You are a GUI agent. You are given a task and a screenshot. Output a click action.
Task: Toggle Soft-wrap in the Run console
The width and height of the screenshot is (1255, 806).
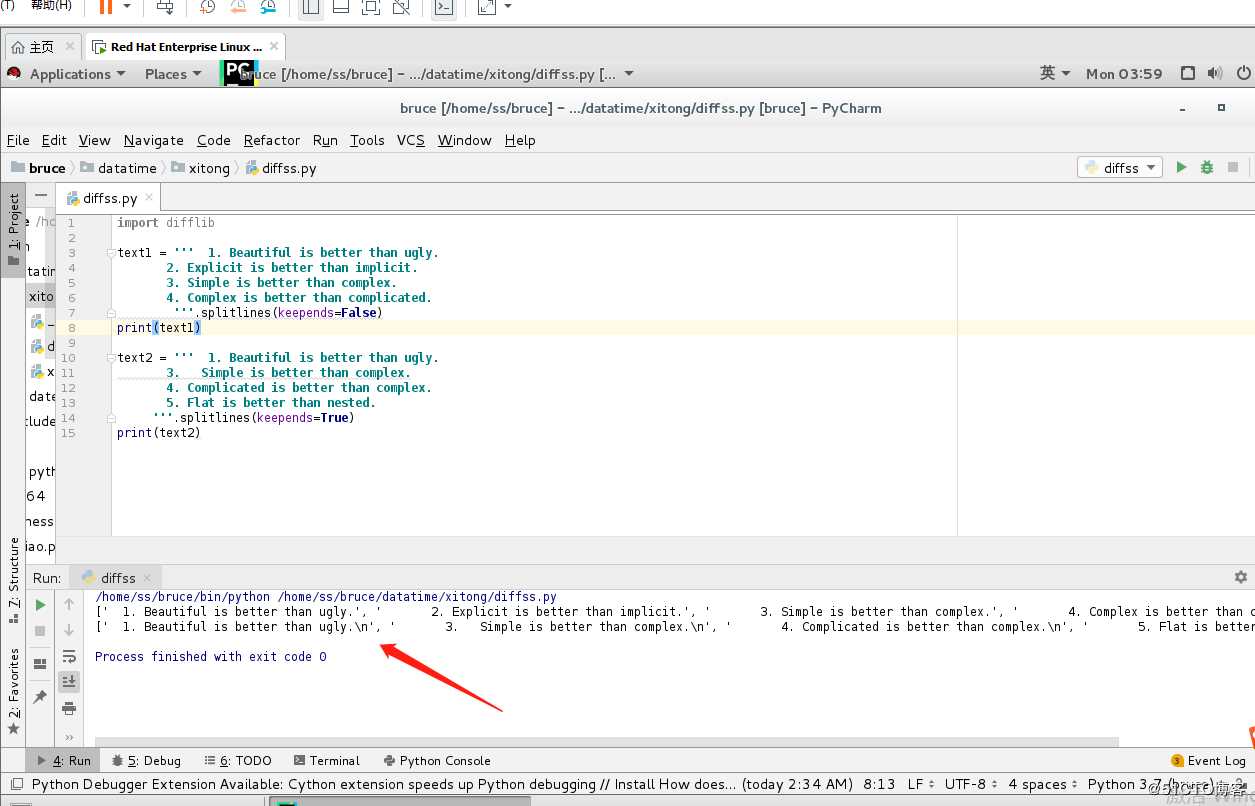(69, 656)
